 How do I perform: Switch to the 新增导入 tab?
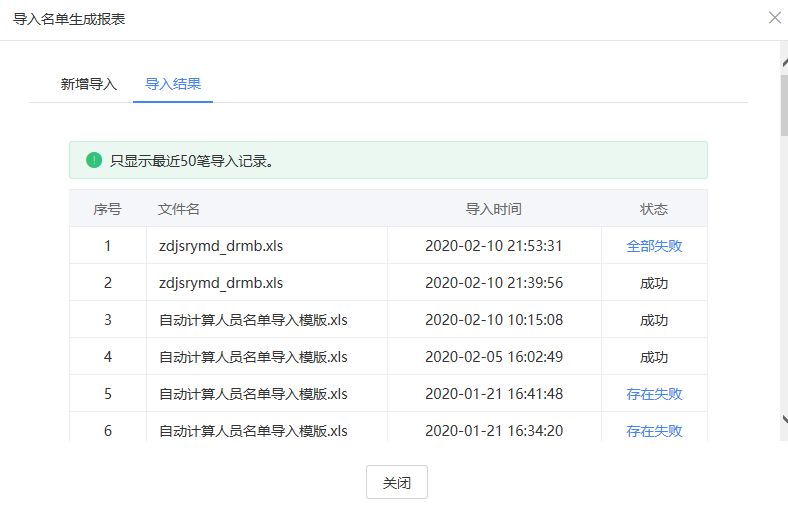(x=88, y=84)
